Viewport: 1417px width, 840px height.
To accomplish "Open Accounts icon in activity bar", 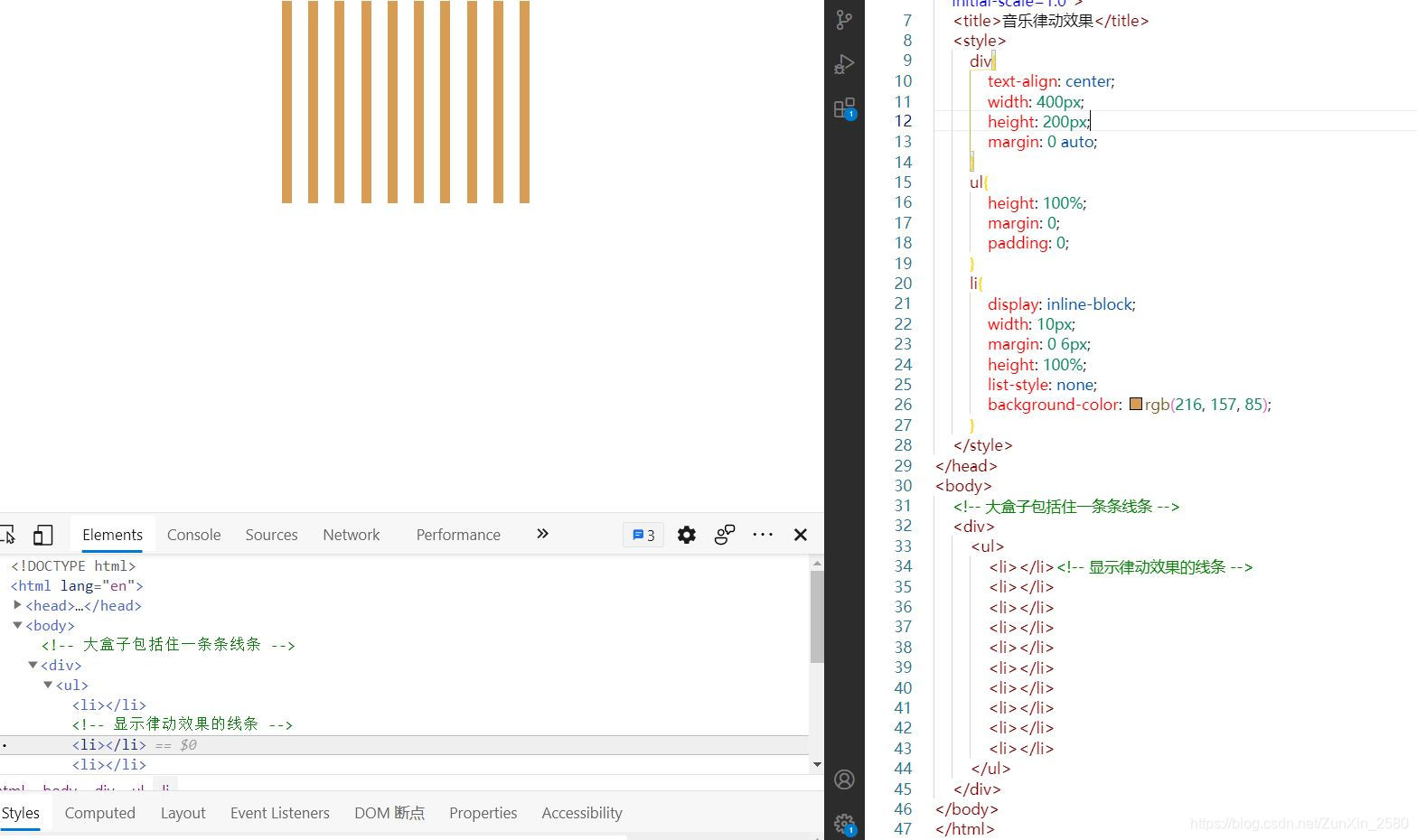I will click(x=844, y=779).
